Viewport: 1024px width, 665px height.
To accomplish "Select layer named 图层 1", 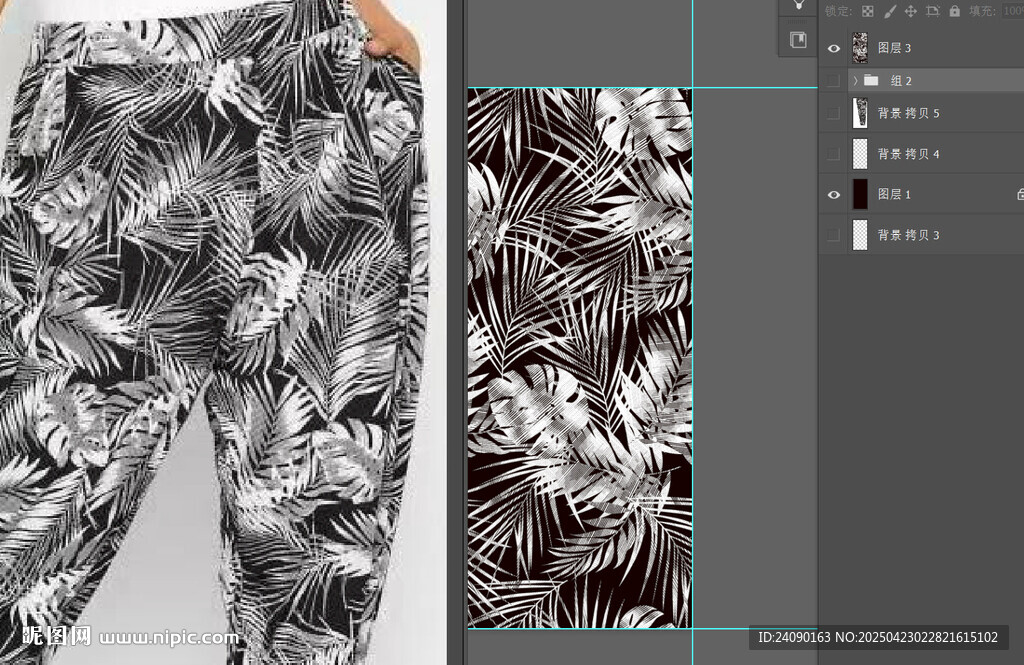I will (894, 194).
